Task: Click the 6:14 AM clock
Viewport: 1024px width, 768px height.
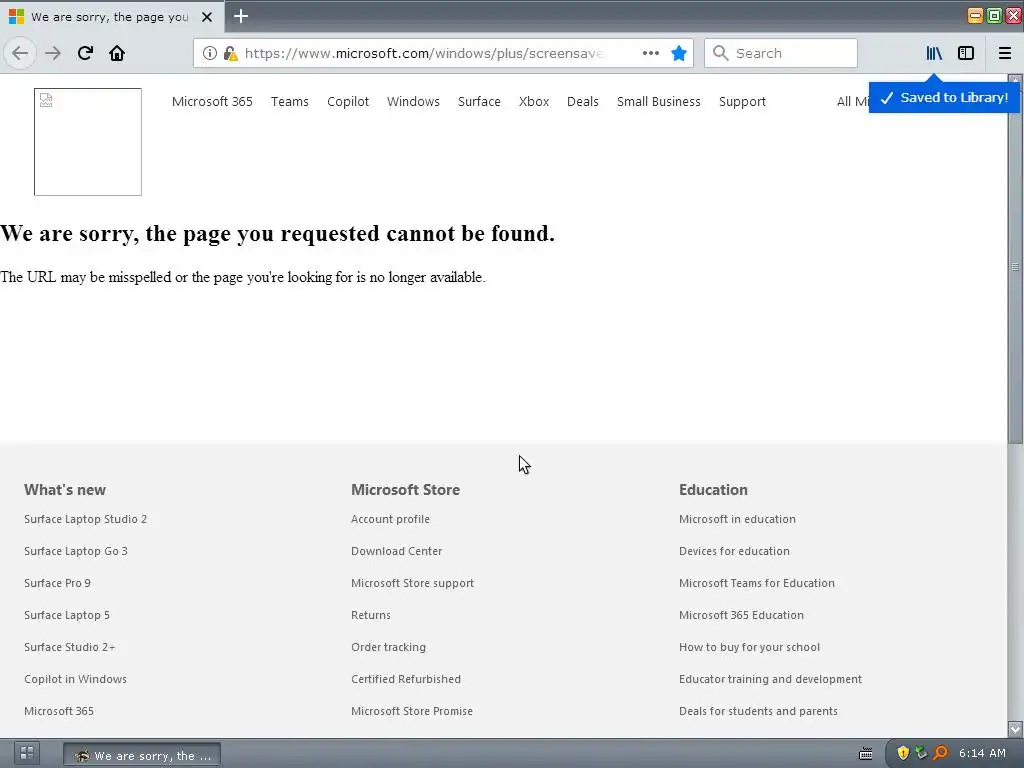Action: [982, 754]
